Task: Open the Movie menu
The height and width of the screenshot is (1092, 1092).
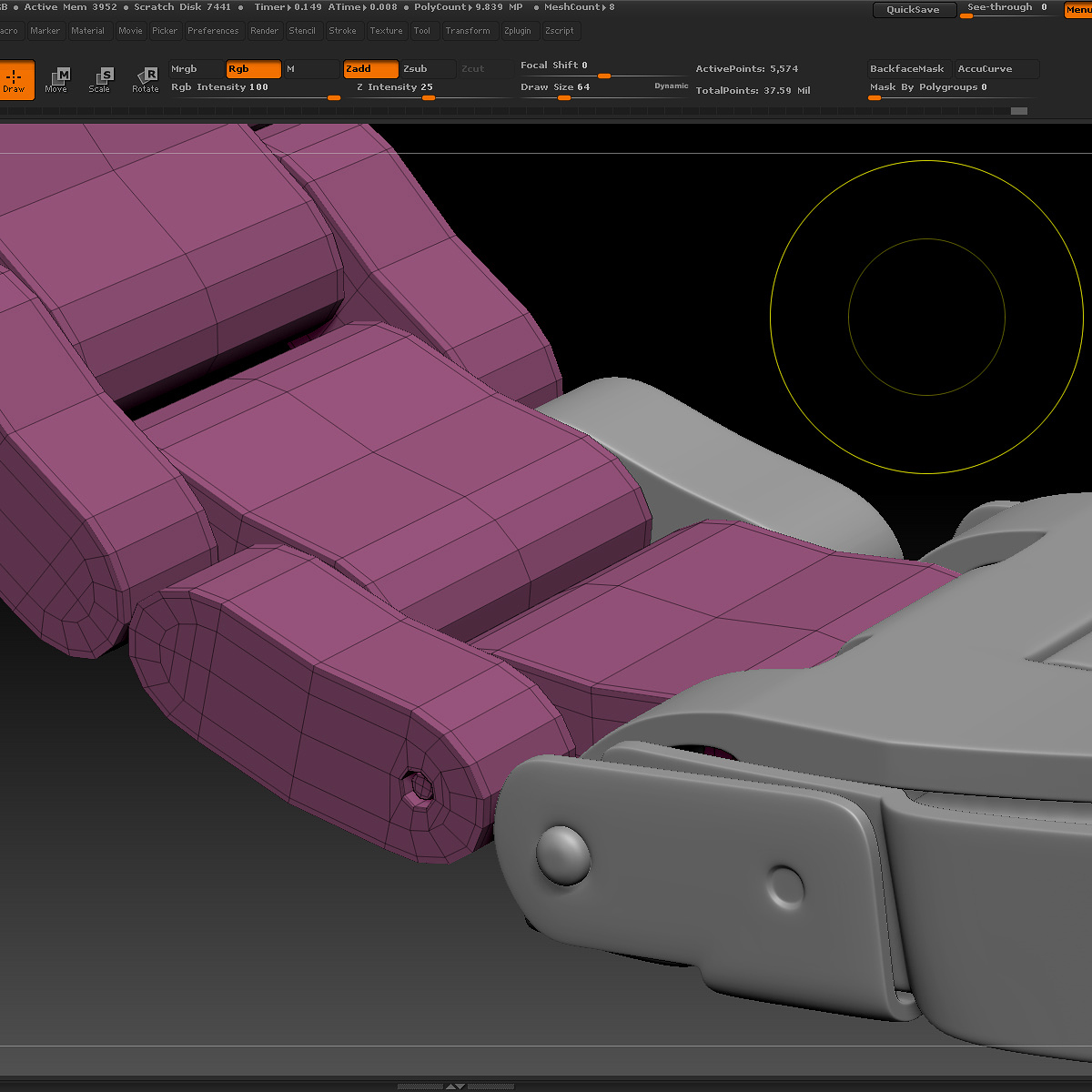Action: click(x=131, y=31)
